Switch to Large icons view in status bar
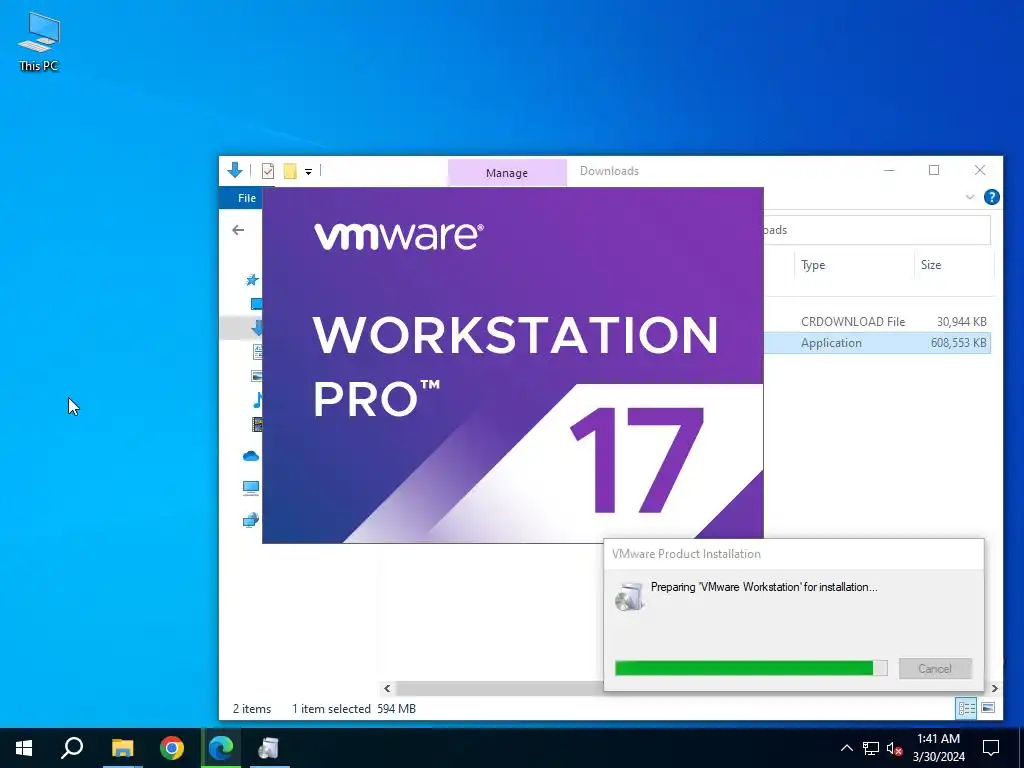1024x768 pixels. pyautogui.click(x=988, y=708)
